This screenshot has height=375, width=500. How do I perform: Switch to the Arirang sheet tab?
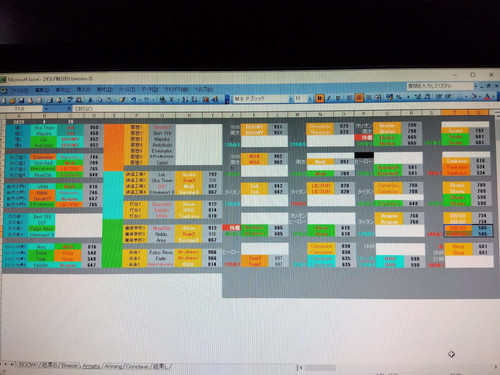(113, 366)
